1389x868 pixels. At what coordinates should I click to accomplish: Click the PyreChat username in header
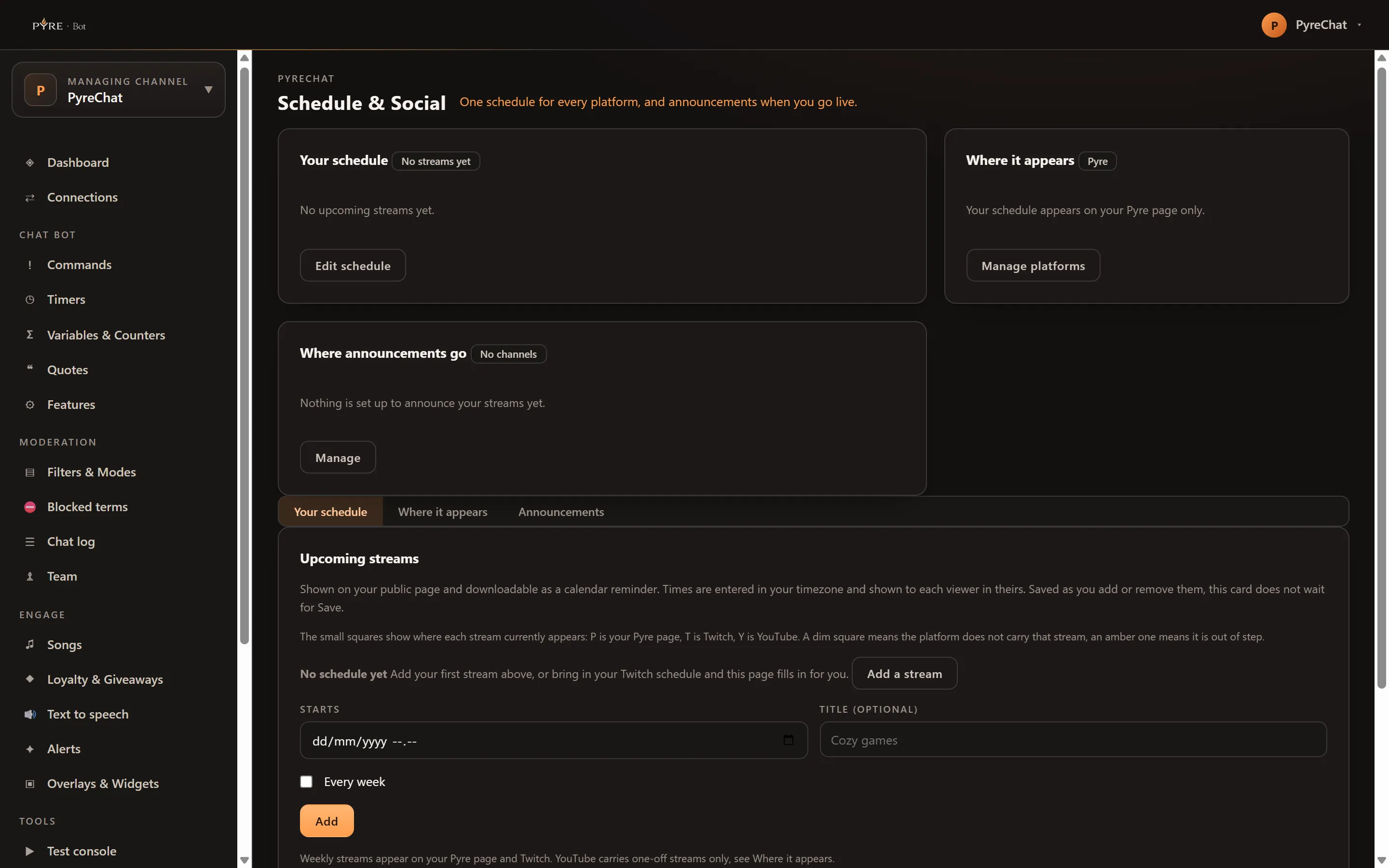[1321, 25]
